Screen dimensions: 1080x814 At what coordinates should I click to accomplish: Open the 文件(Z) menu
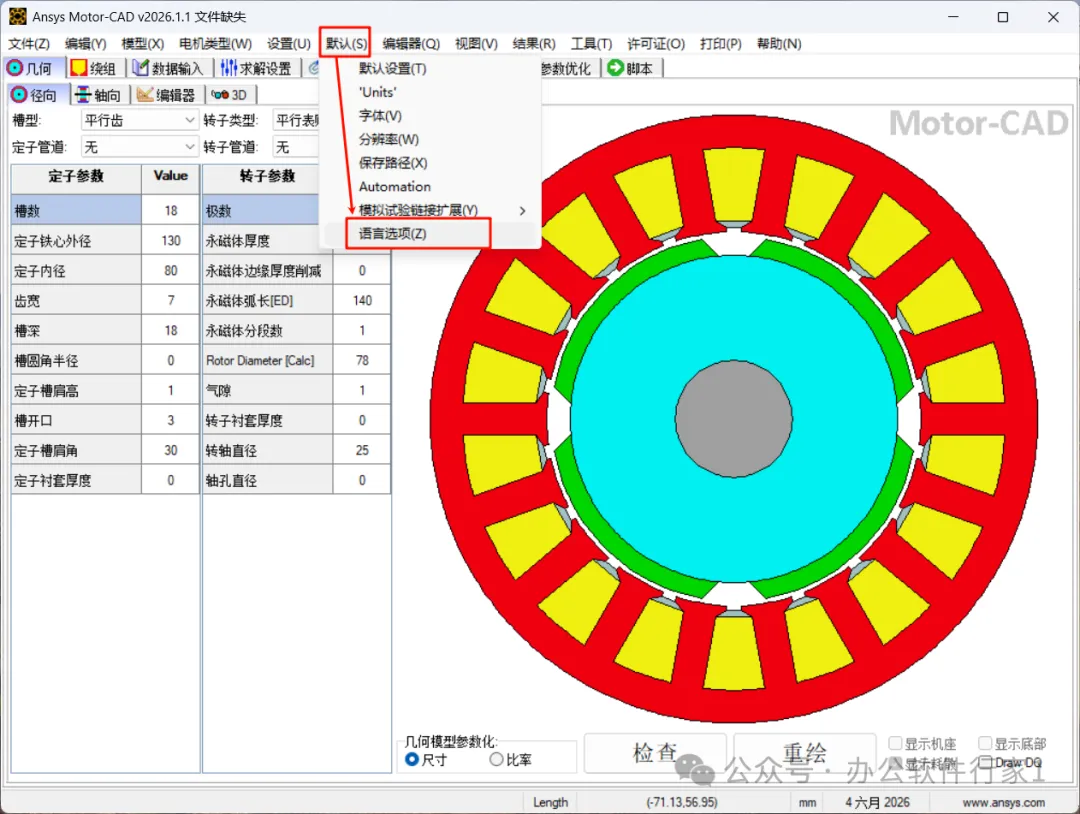coord(28,43)
